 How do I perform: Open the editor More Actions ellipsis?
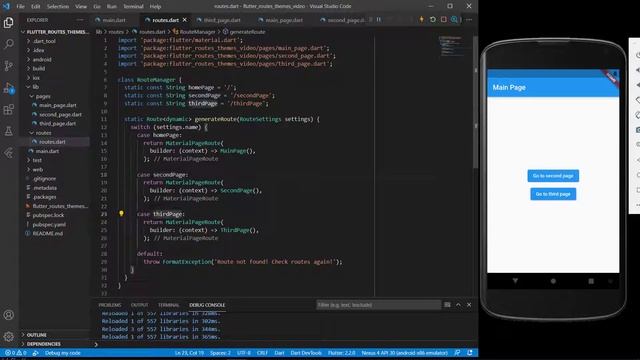(469, 20)
